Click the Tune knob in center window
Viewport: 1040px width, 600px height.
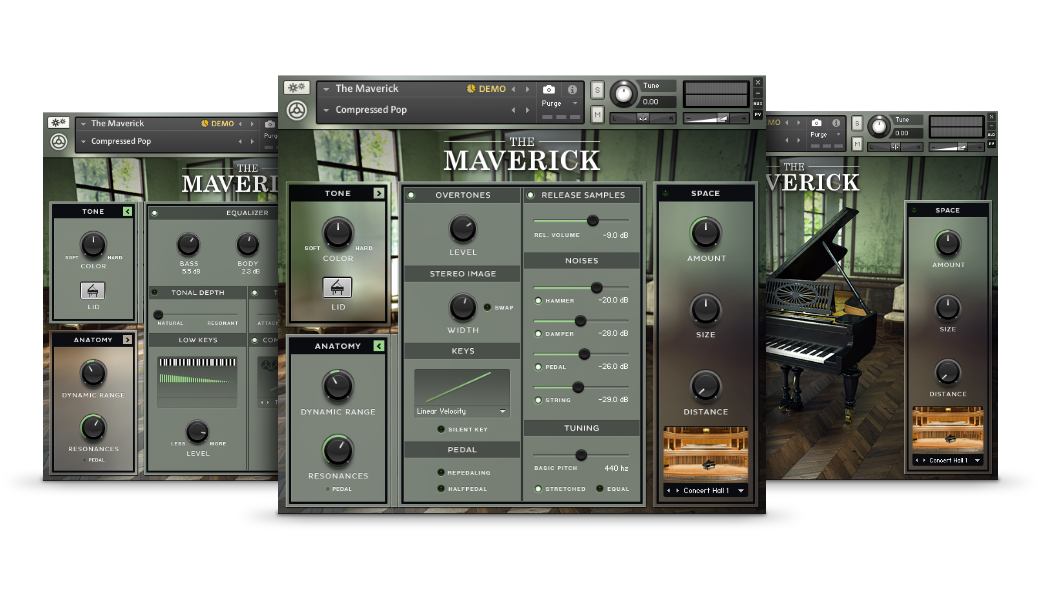click(623, 93)
